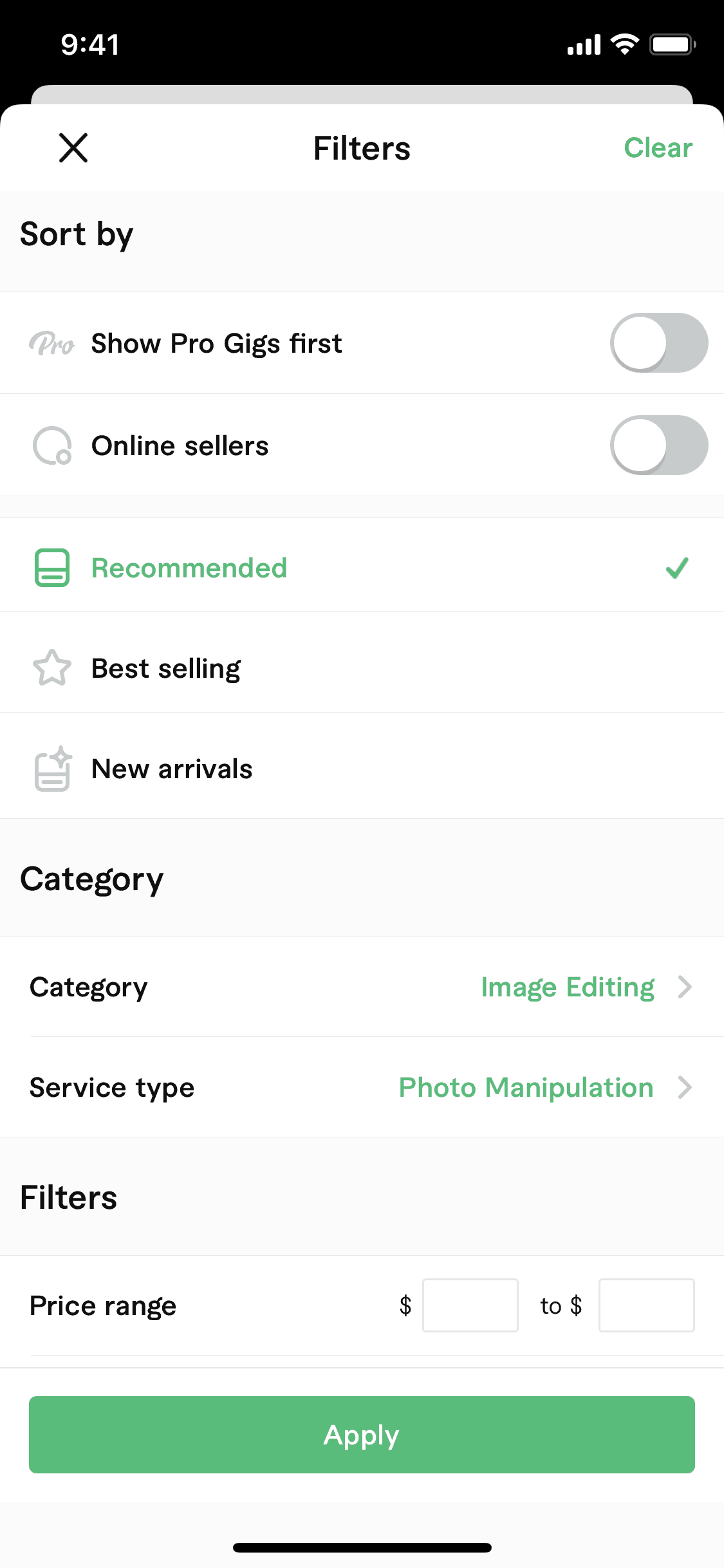Viewport: 724px width, 1568px height.
Task: Choose Best selling sort option
Action: pyautogui.click(x=166, y=668)
